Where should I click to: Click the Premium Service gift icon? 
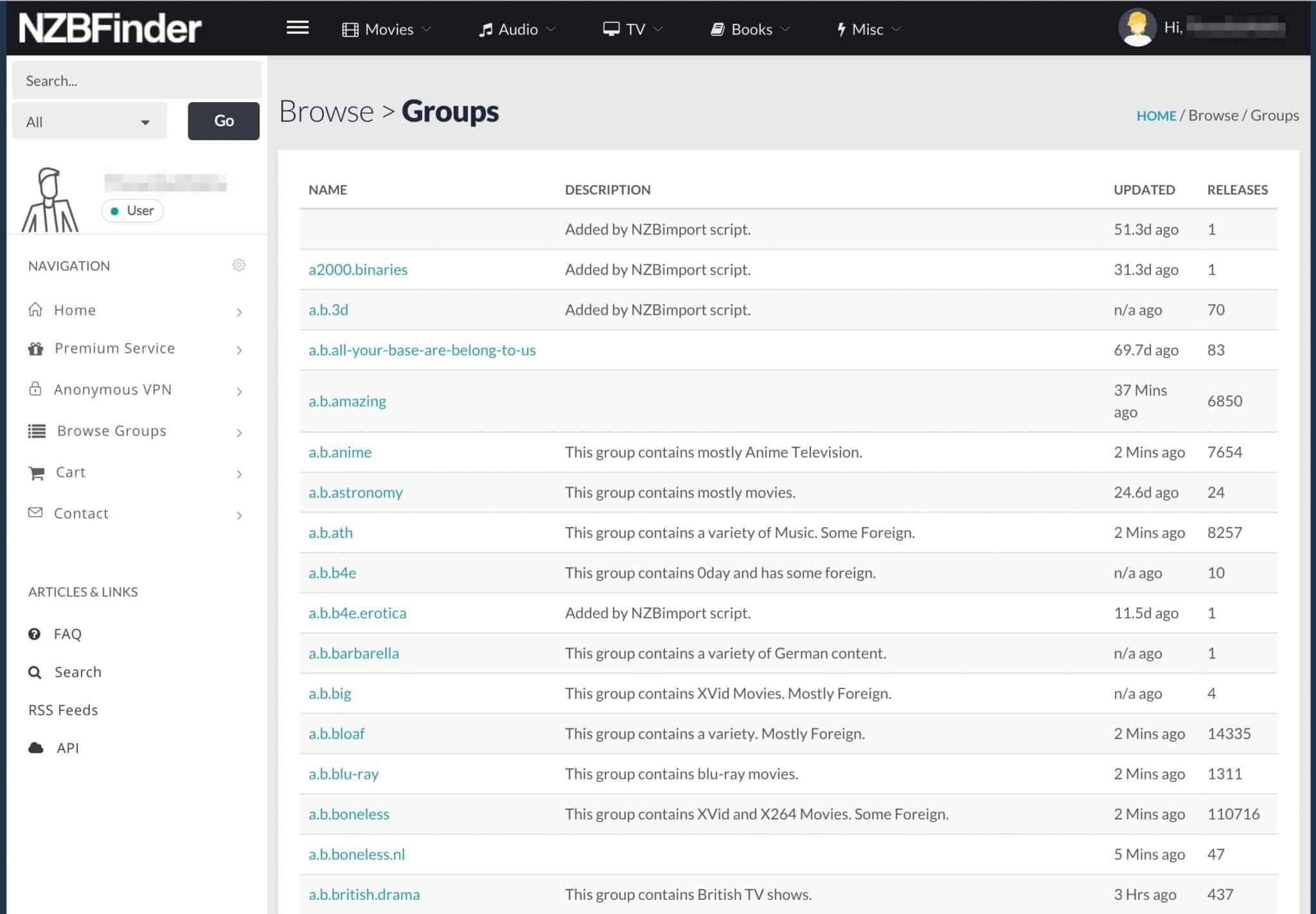pos(36,348)
